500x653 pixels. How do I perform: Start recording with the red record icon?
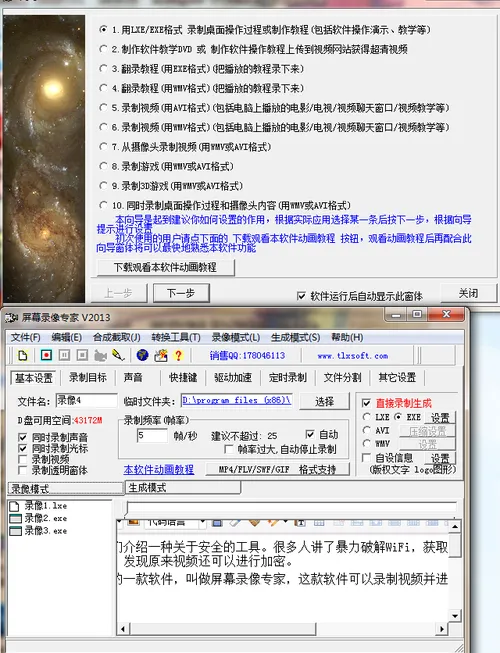tap(46, 355)
